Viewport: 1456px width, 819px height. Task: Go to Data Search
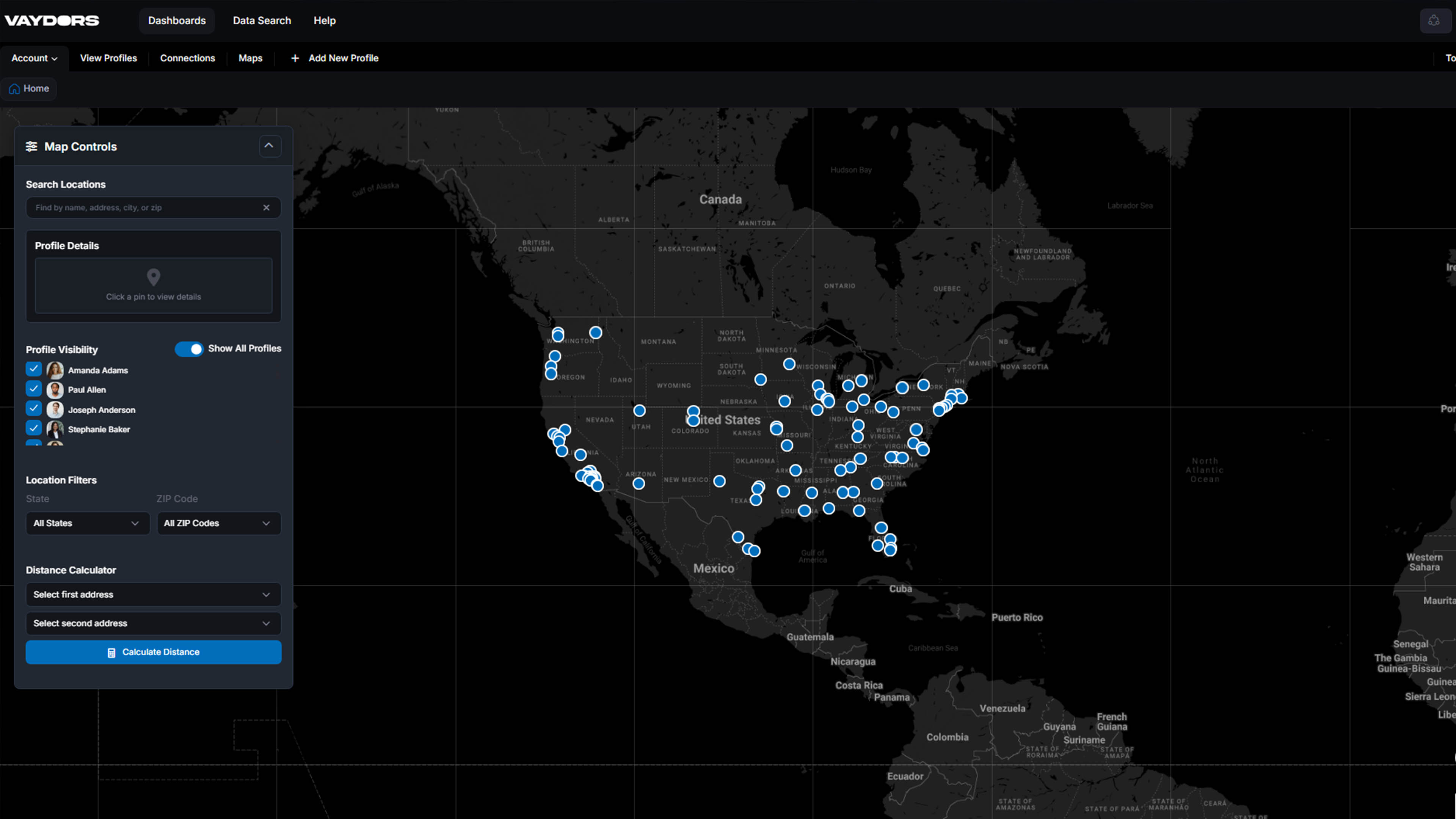click(x=262, y=21)
